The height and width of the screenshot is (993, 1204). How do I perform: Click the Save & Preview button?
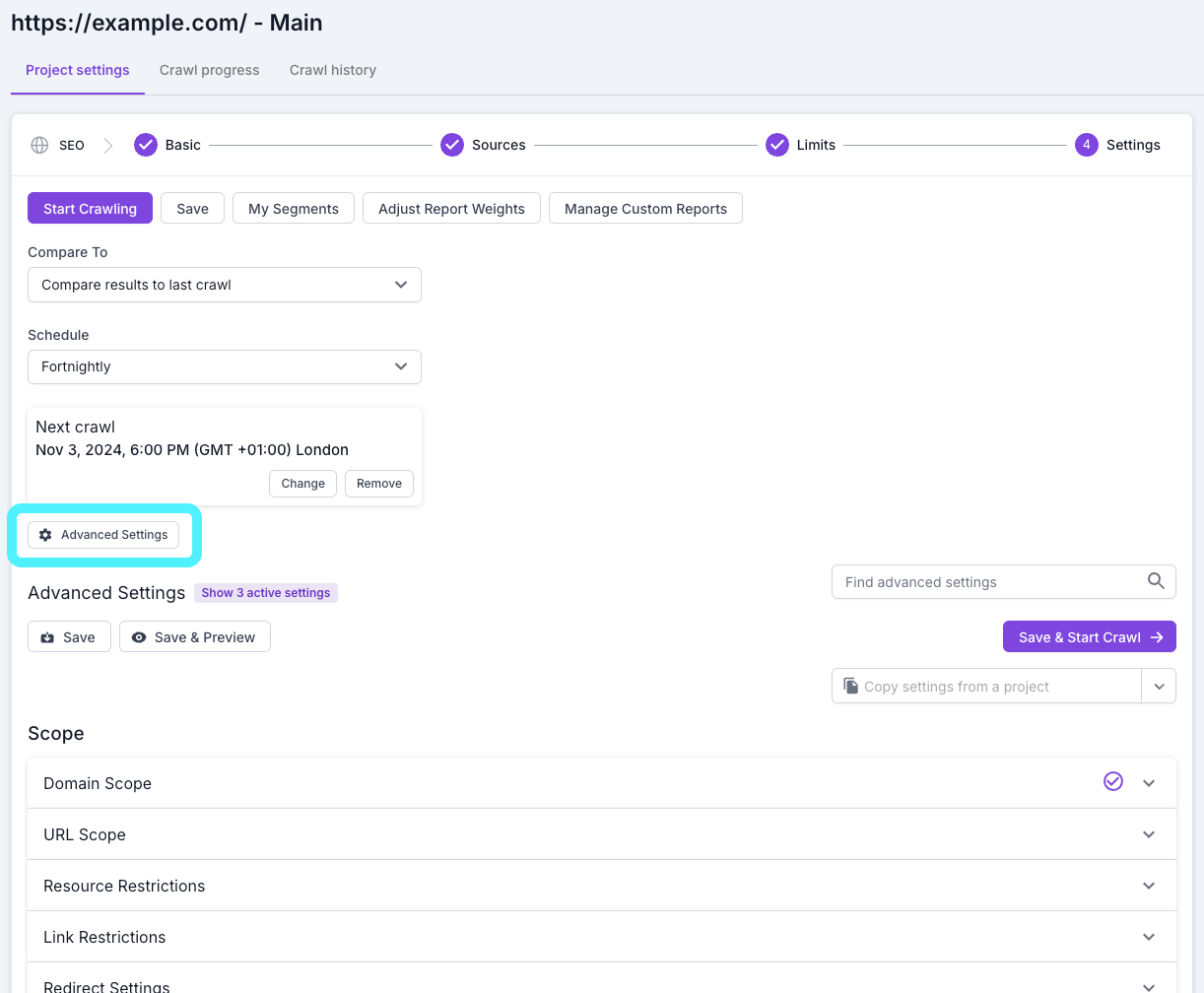coord(195,637)
